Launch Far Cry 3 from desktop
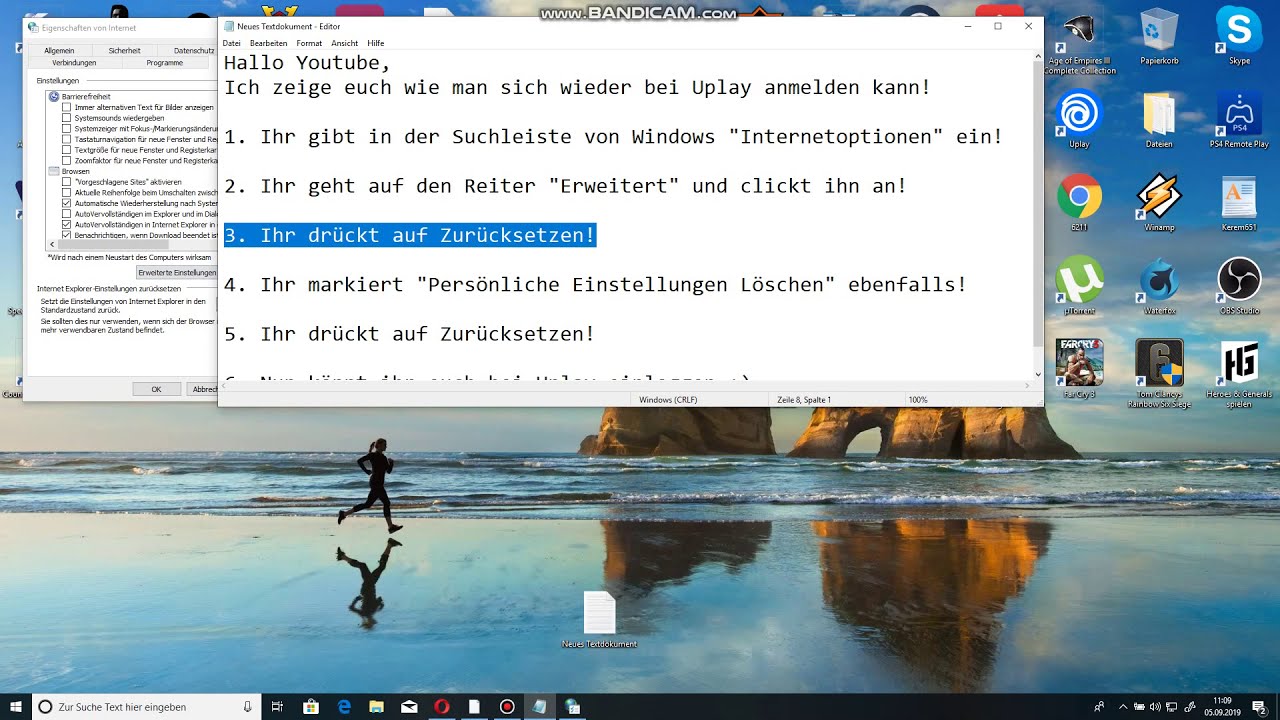Screen dimensions: 1280x720 click(x=1079, y=368)
